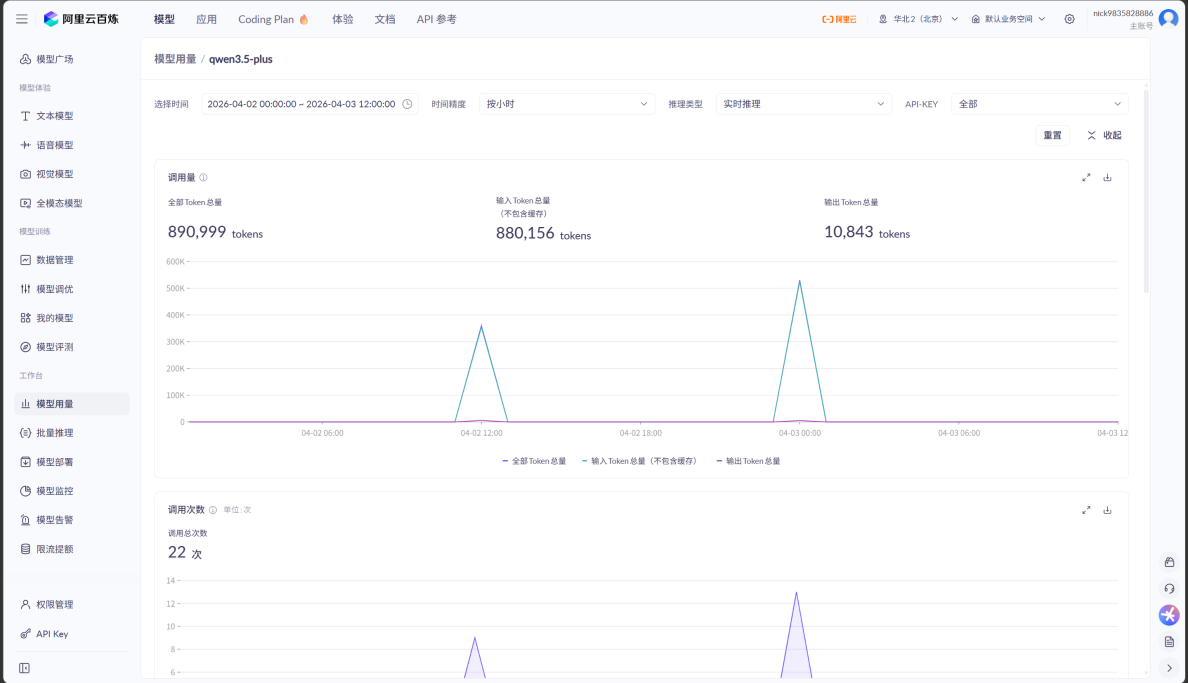The height and width of the screenshot is (683, 1188).
Task: Click account name nick9835828886
Action: coord(1123,13)
